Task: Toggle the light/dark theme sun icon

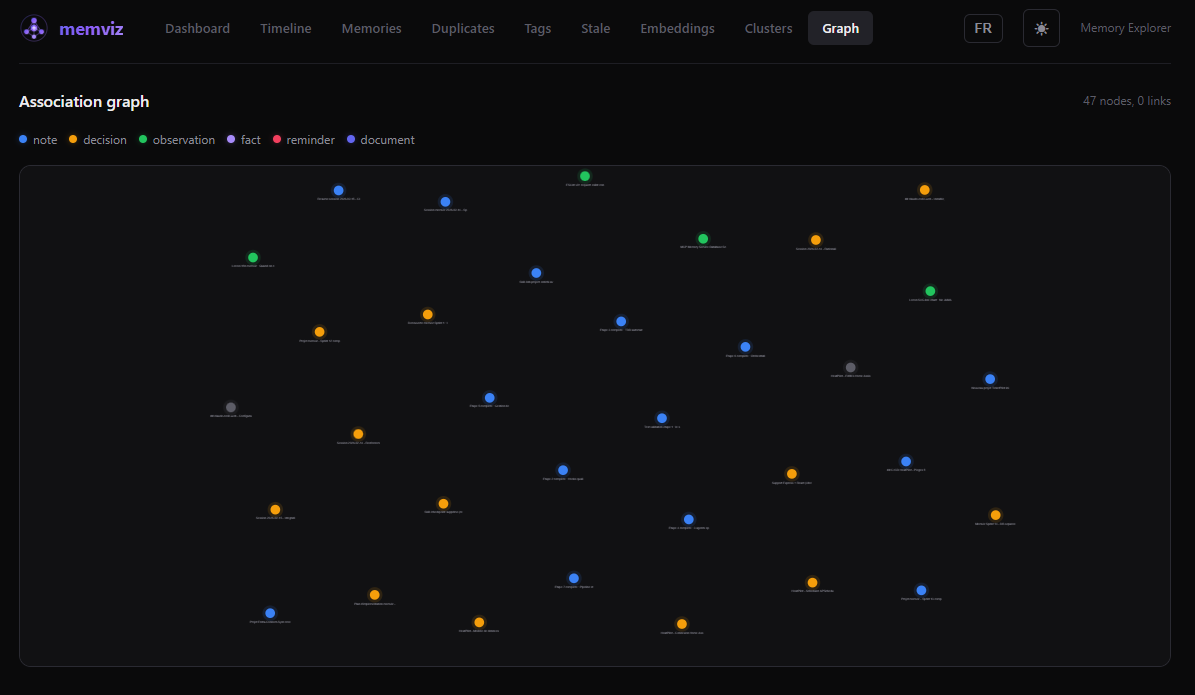Action: tap(1041, 28)
